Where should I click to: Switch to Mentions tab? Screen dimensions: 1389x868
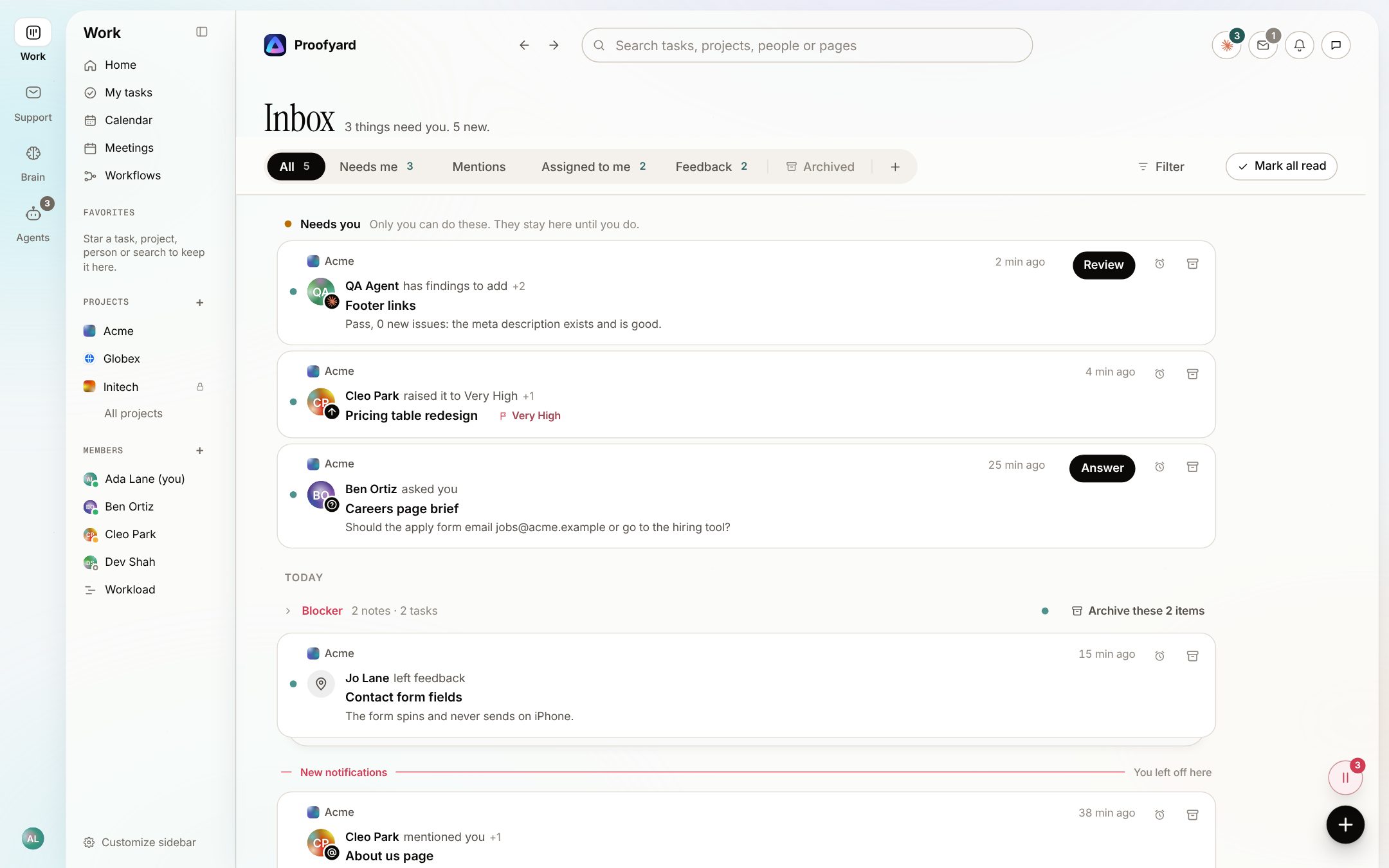[479, 167]
